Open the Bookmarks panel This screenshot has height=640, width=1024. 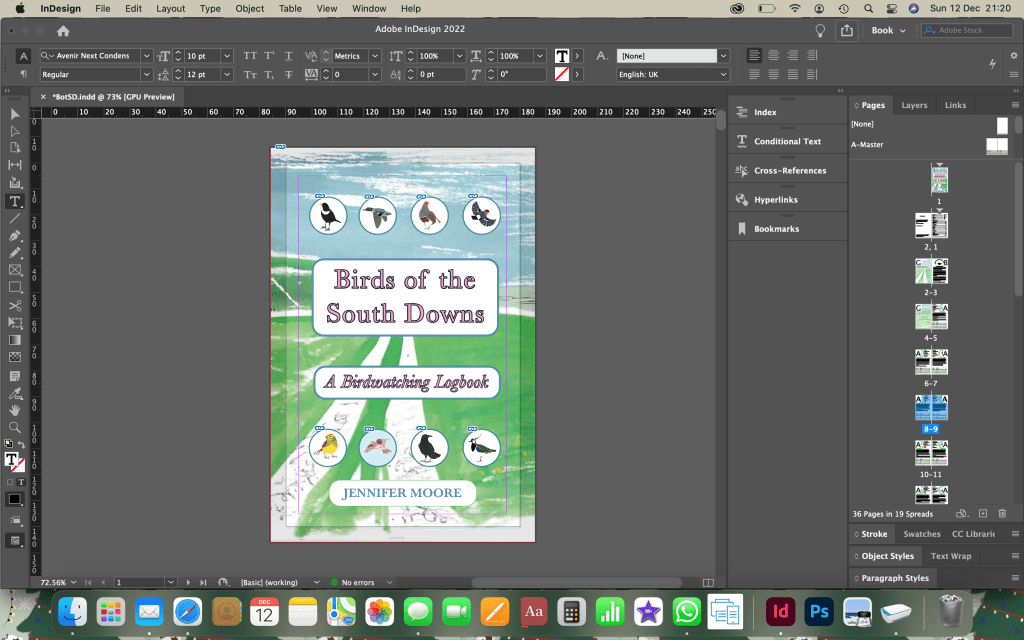coord(776,229)
